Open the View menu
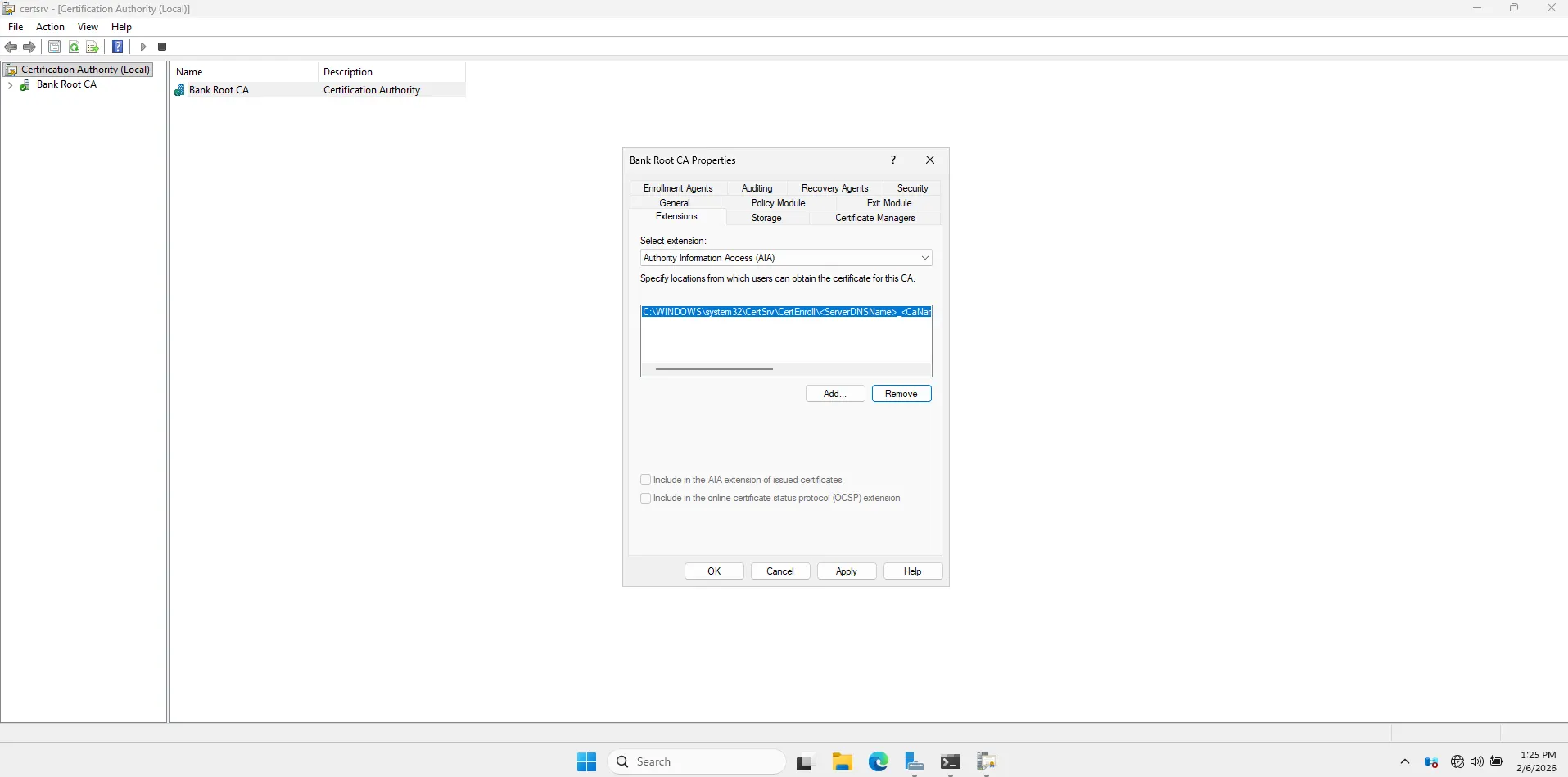Viewport: 1568px width, 777px height. [x=88, y=27]
